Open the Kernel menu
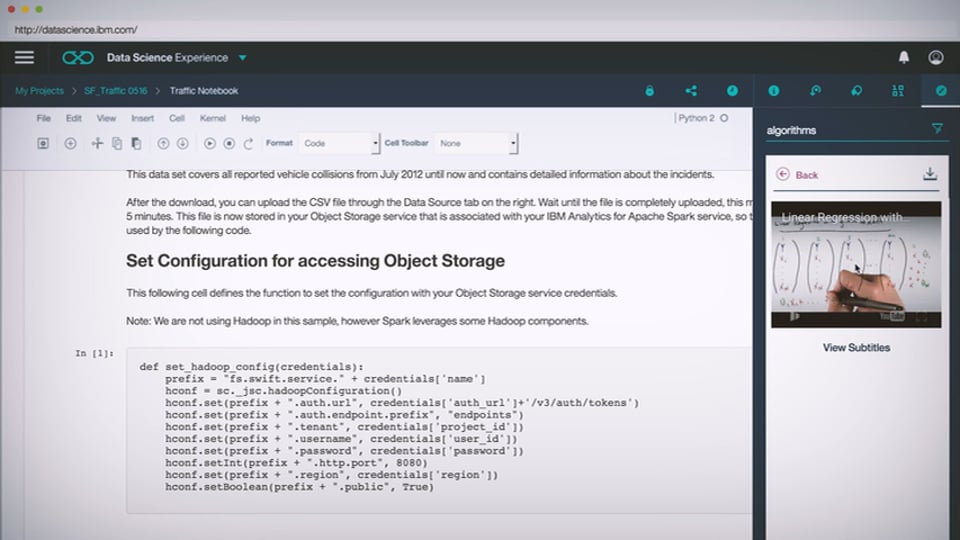The image size is (960, 540). pyautogui.click(x=212, y=118)
